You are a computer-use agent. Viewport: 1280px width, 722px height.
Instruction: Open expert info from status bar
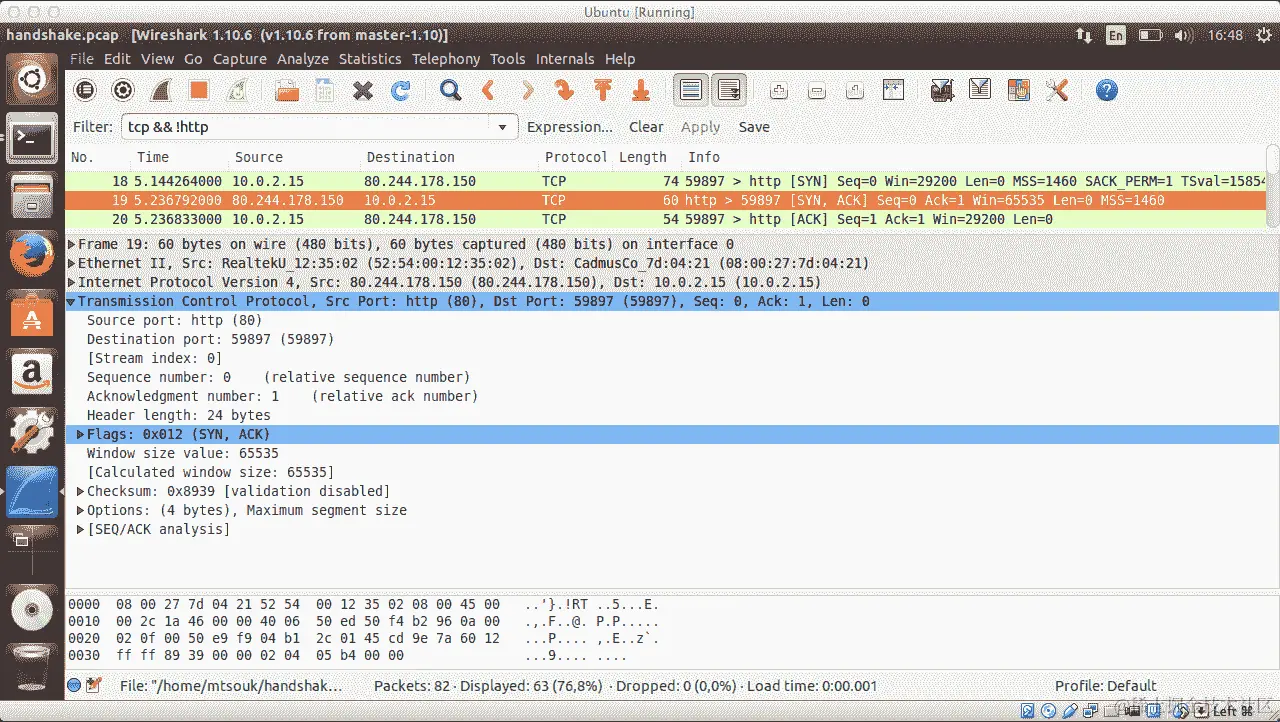point(74,686)
